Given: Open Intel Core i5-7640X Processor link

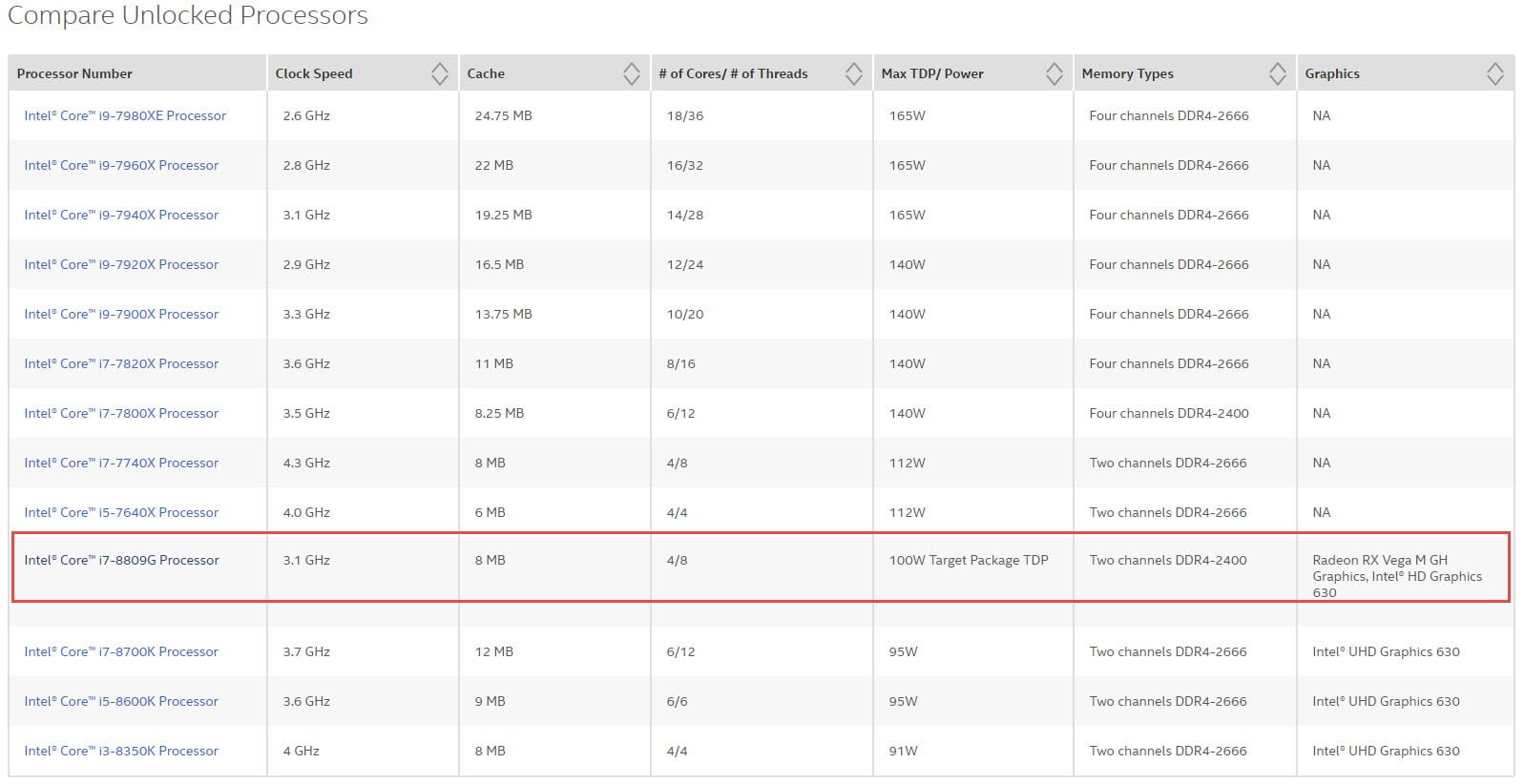Looking at the screenshot, I should coord(121,512).
